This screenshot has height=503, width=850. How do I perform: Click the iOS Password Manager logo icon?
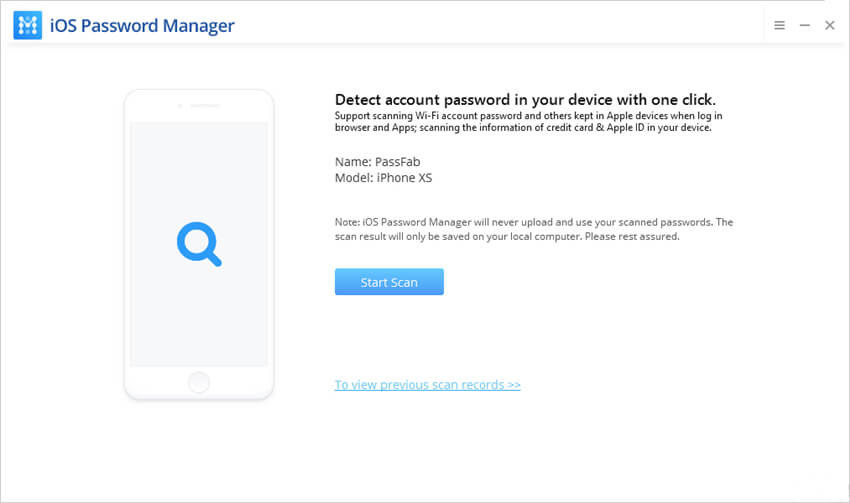28,25
